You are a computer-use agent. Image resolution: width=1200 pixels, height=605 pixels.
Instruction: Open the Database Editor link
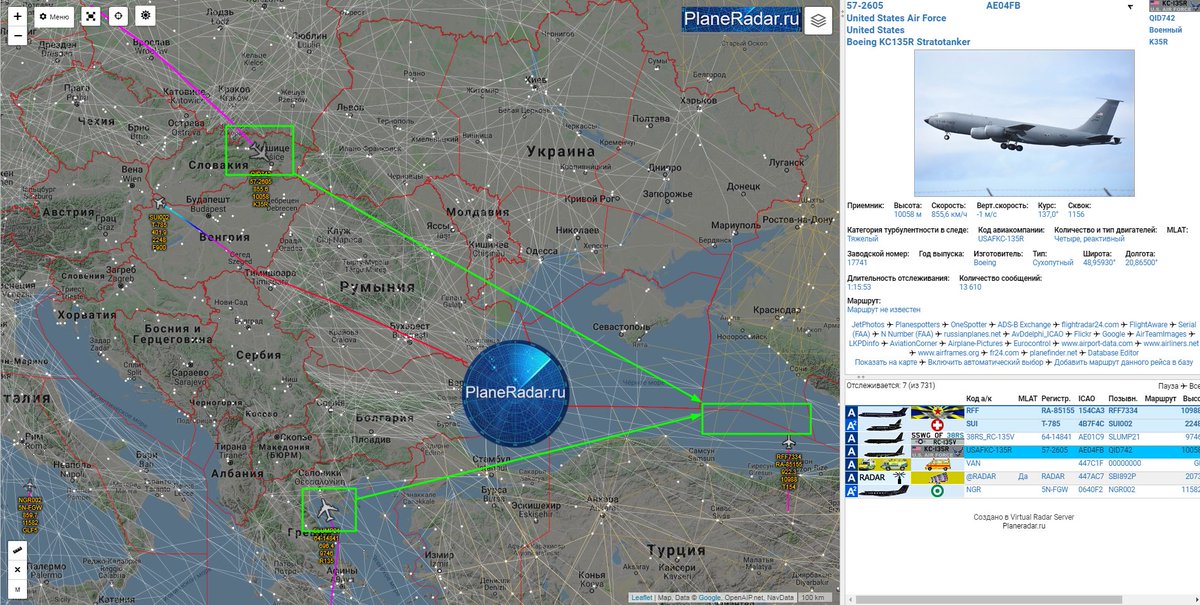pos(1113,353)
